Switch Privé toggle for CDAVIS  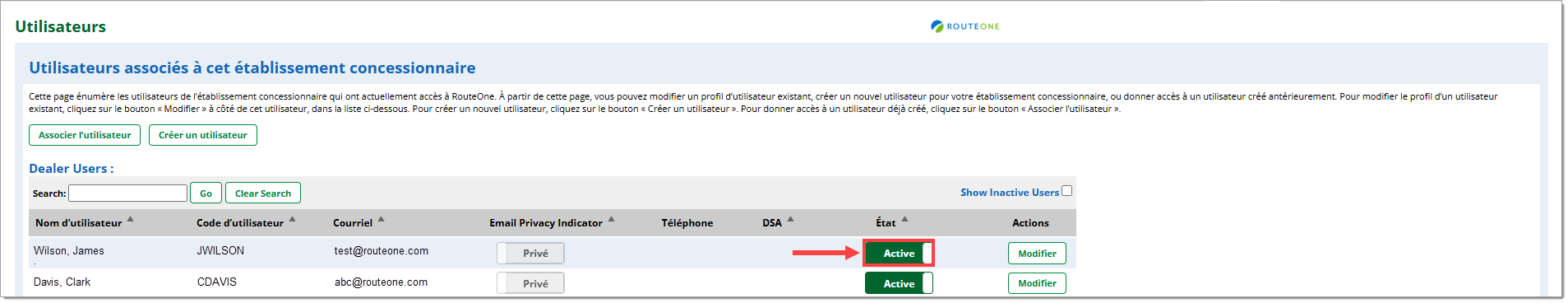point(530,283)
